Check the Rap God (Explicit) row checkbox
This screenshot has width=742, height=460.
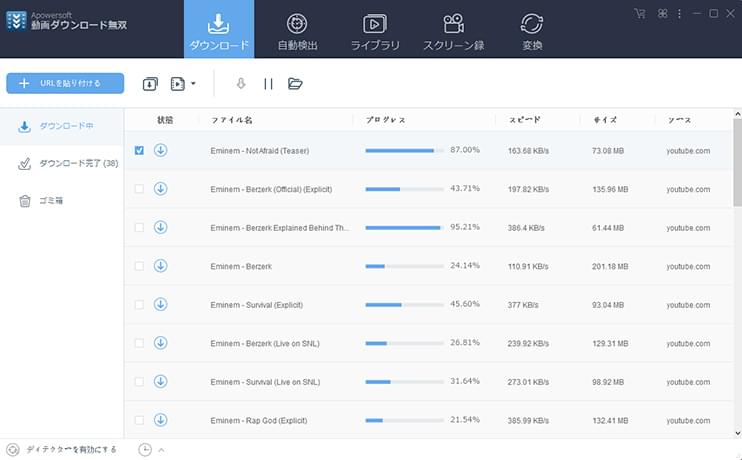pos(139,420)
